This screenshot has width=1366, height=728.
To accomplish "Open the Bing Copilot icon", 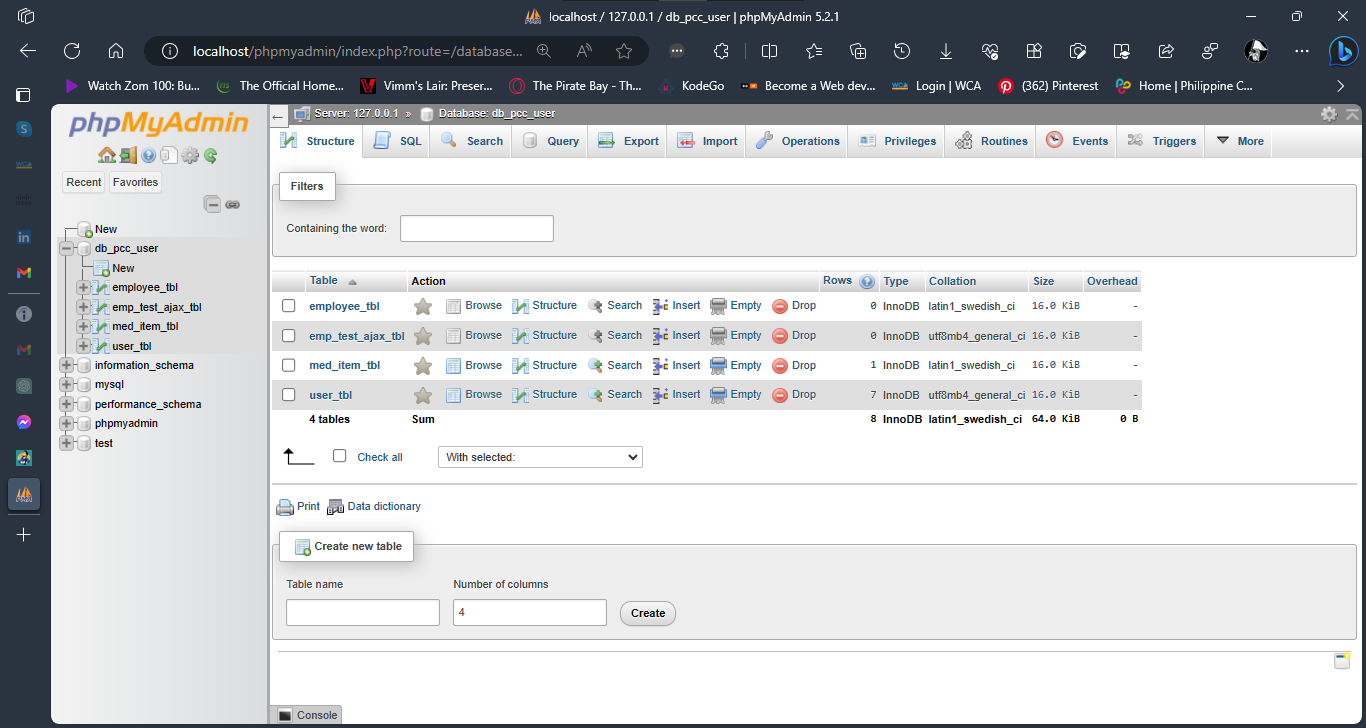I will (x=1342, y=51).
